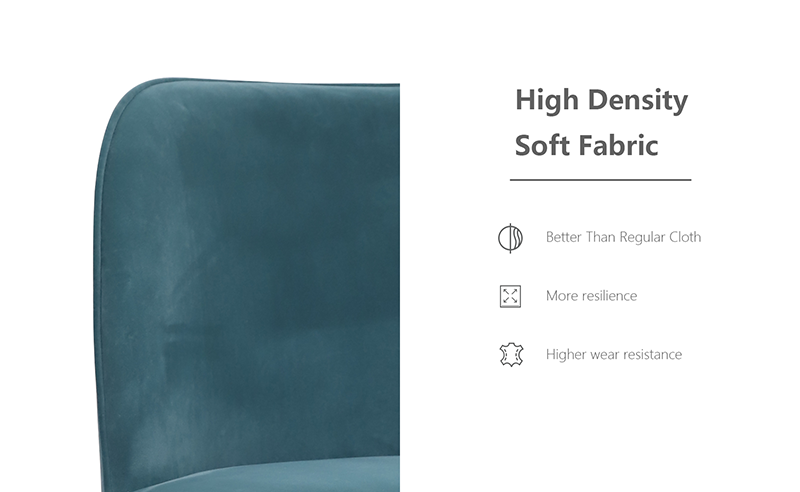This screenshot has width=800, height=492.
Task: Select the 'Better Than Regular Cloth' text
Action: pos(623,237)
